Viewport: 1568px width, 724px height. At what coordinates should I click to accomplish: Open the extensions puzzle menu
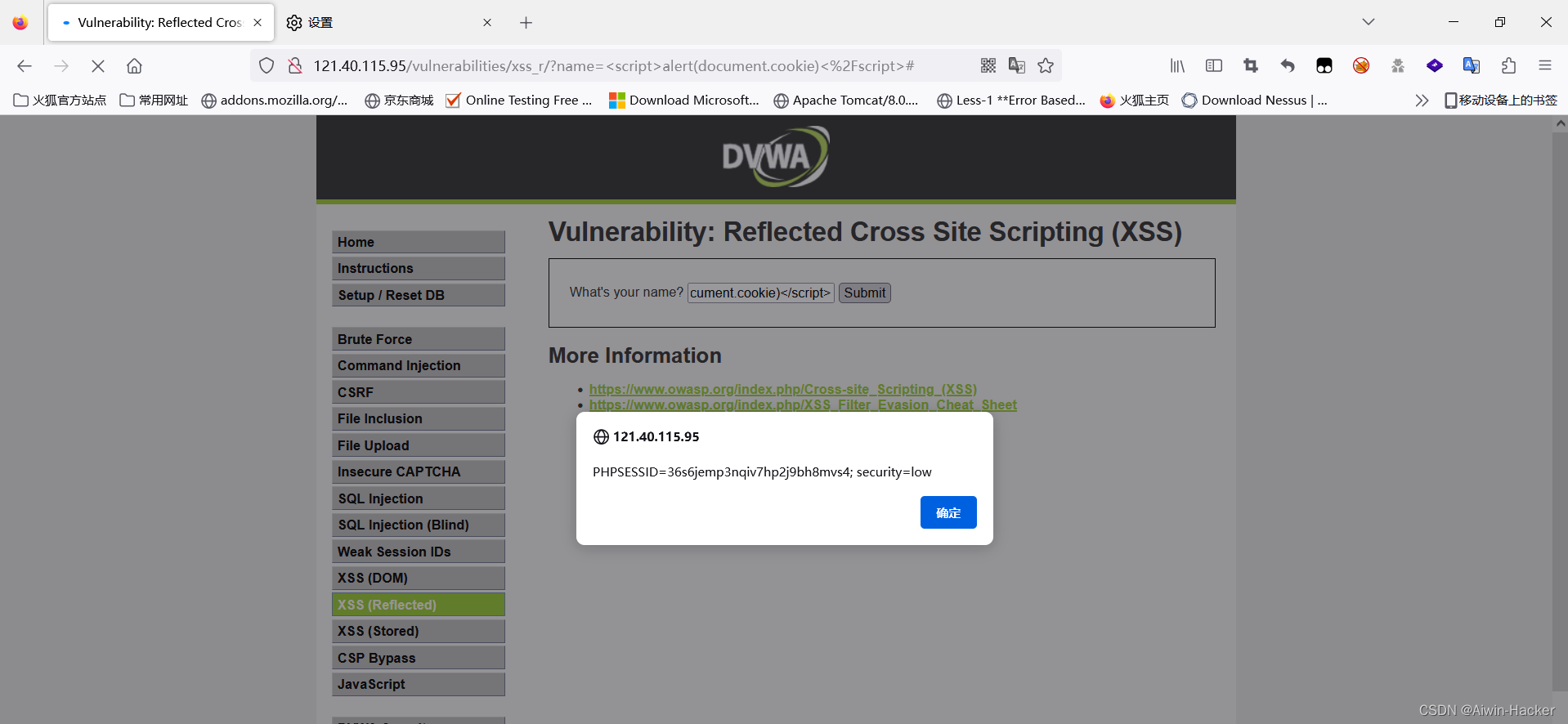point(1508,65)
